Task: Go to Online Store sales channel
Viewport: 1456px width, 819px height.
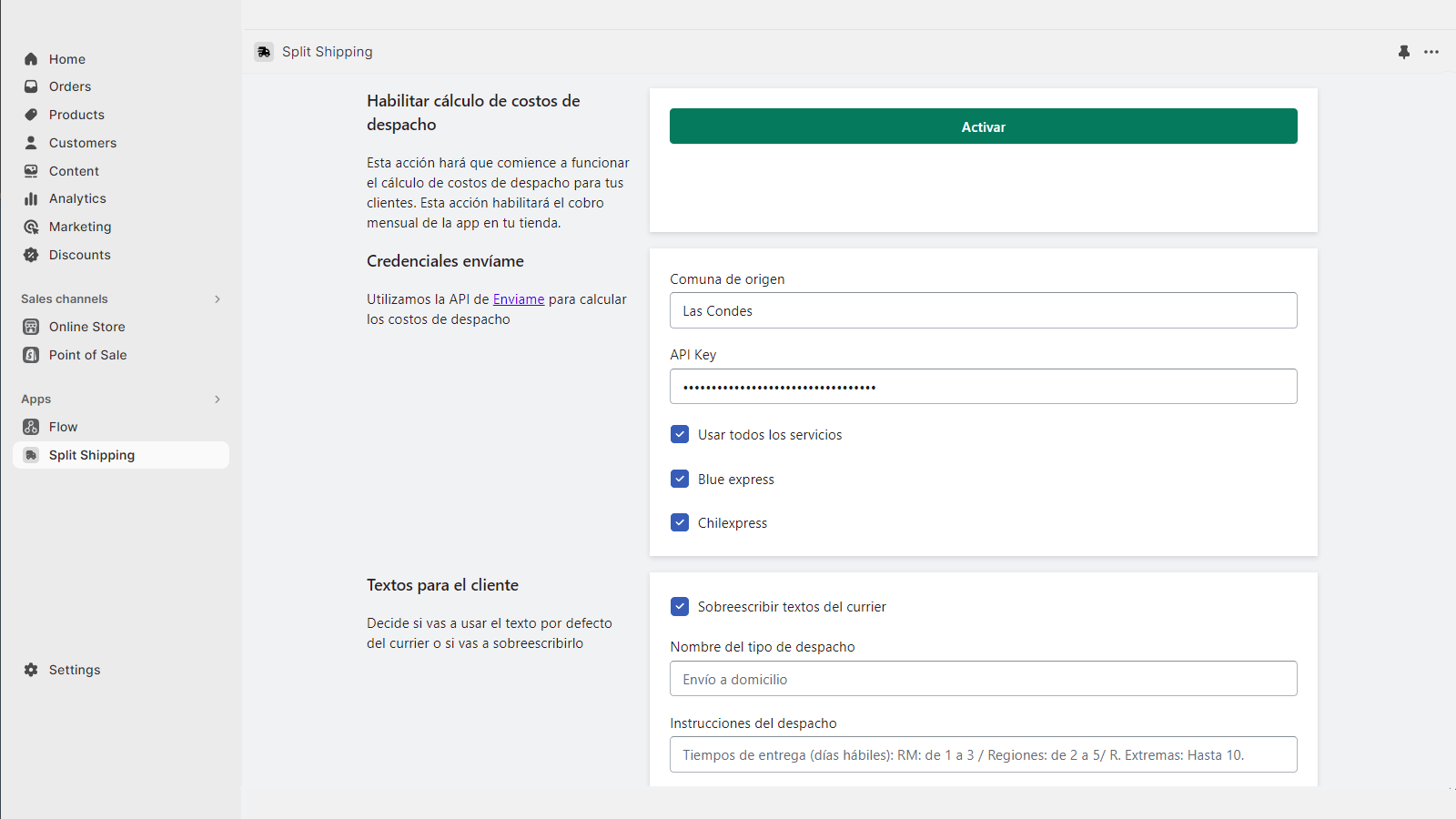Action: 86,327
